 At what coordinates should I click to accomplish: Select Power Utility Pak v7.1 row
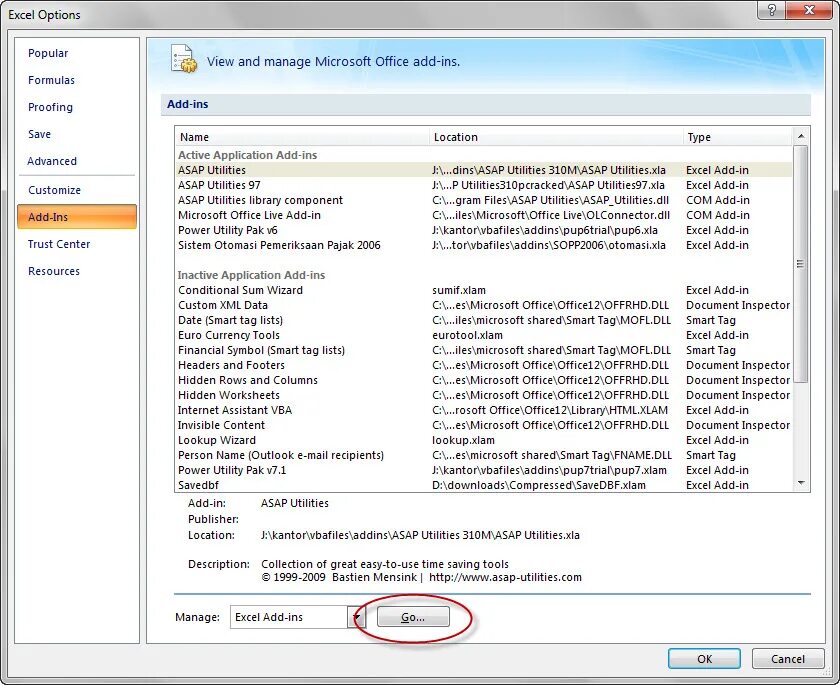[484, 470]
